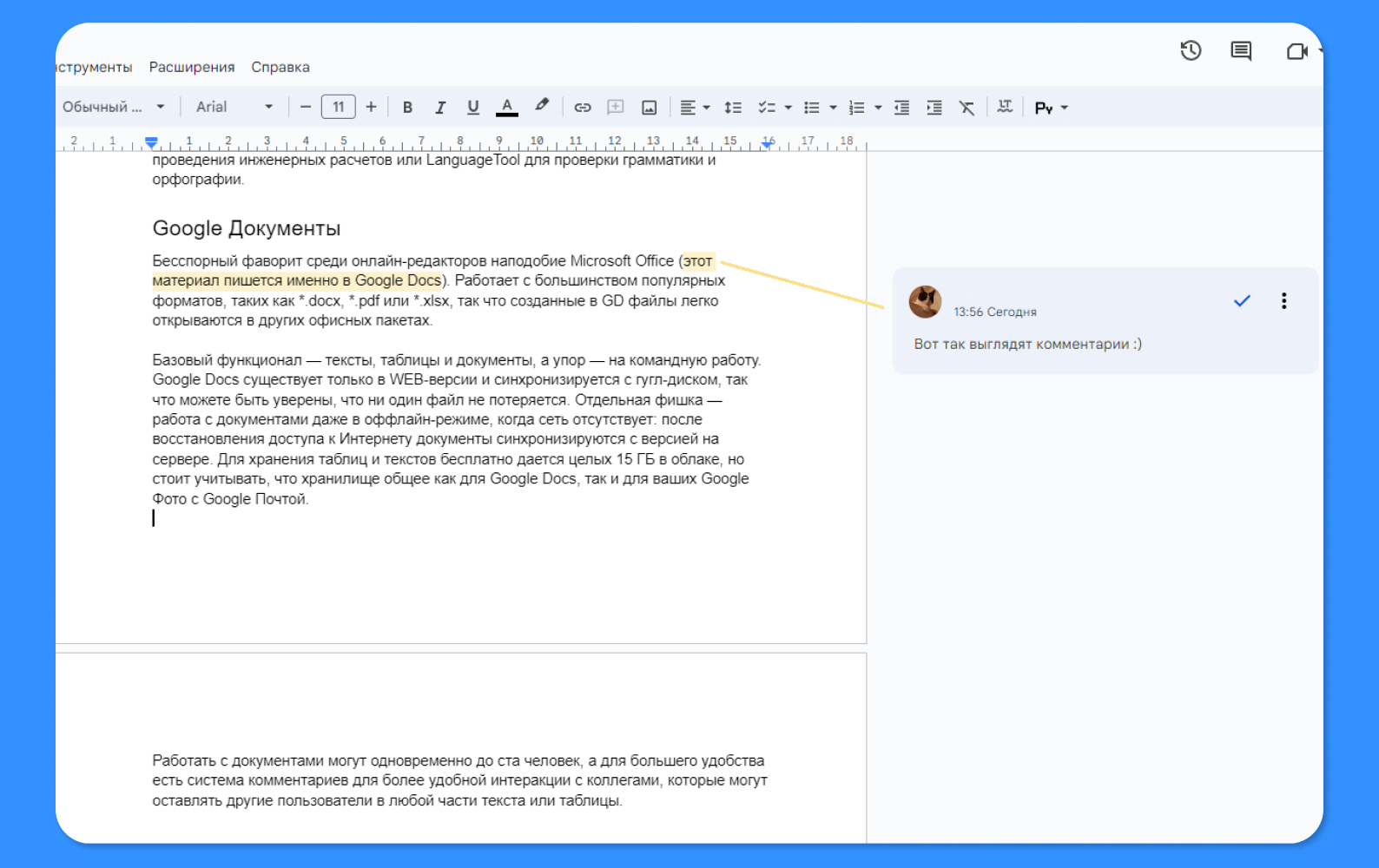This screenshot has height=868, width=1379.
Task: Click highlighted text материал пишется именно в Google Docs
Action: point(297,280)
